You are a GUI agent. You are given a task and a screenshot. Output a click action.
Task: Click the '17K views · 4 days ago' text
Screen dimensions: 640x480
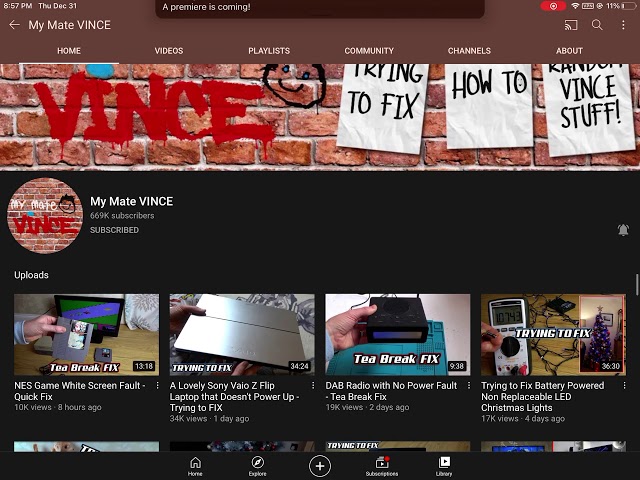(x=523, y=418)
